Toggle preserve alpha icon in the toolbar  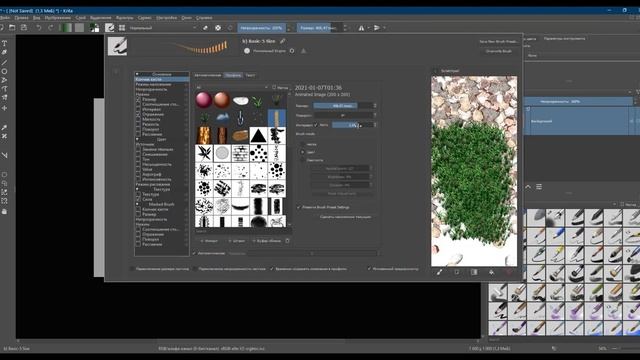[218, 28]
